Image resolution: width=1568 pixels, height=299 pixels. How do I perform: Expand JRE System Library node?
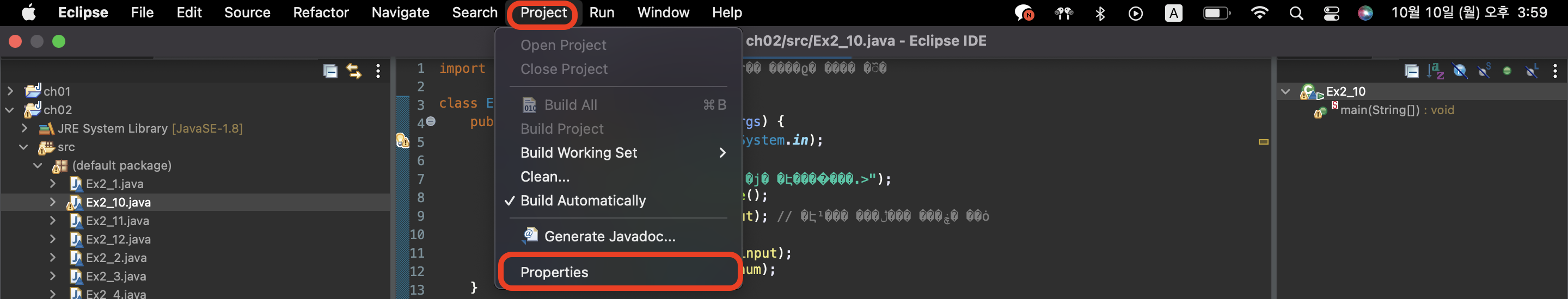pyautogui.click(x=24, y=128)
